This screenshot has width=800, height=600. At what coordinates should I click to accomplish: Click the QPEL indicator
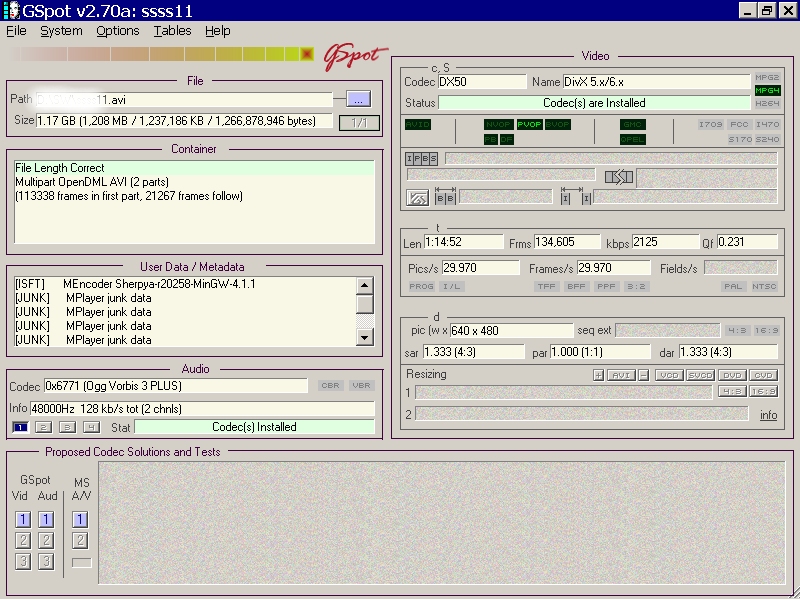633,139
